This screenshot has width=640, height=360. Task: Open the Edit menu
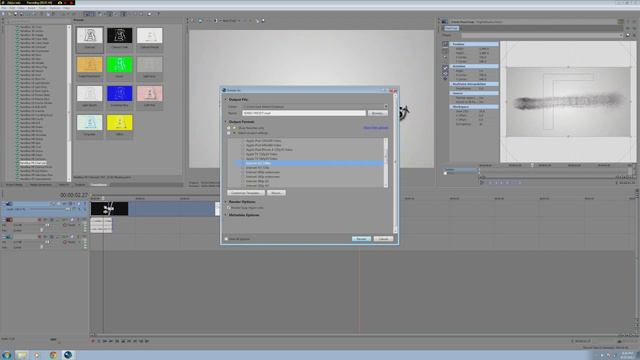[12, 8]
